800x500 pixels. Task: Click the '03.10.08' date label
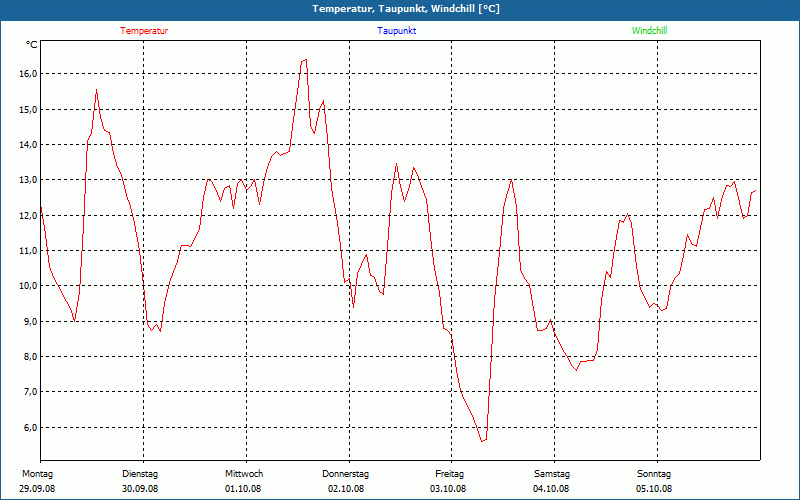(448, 489)
